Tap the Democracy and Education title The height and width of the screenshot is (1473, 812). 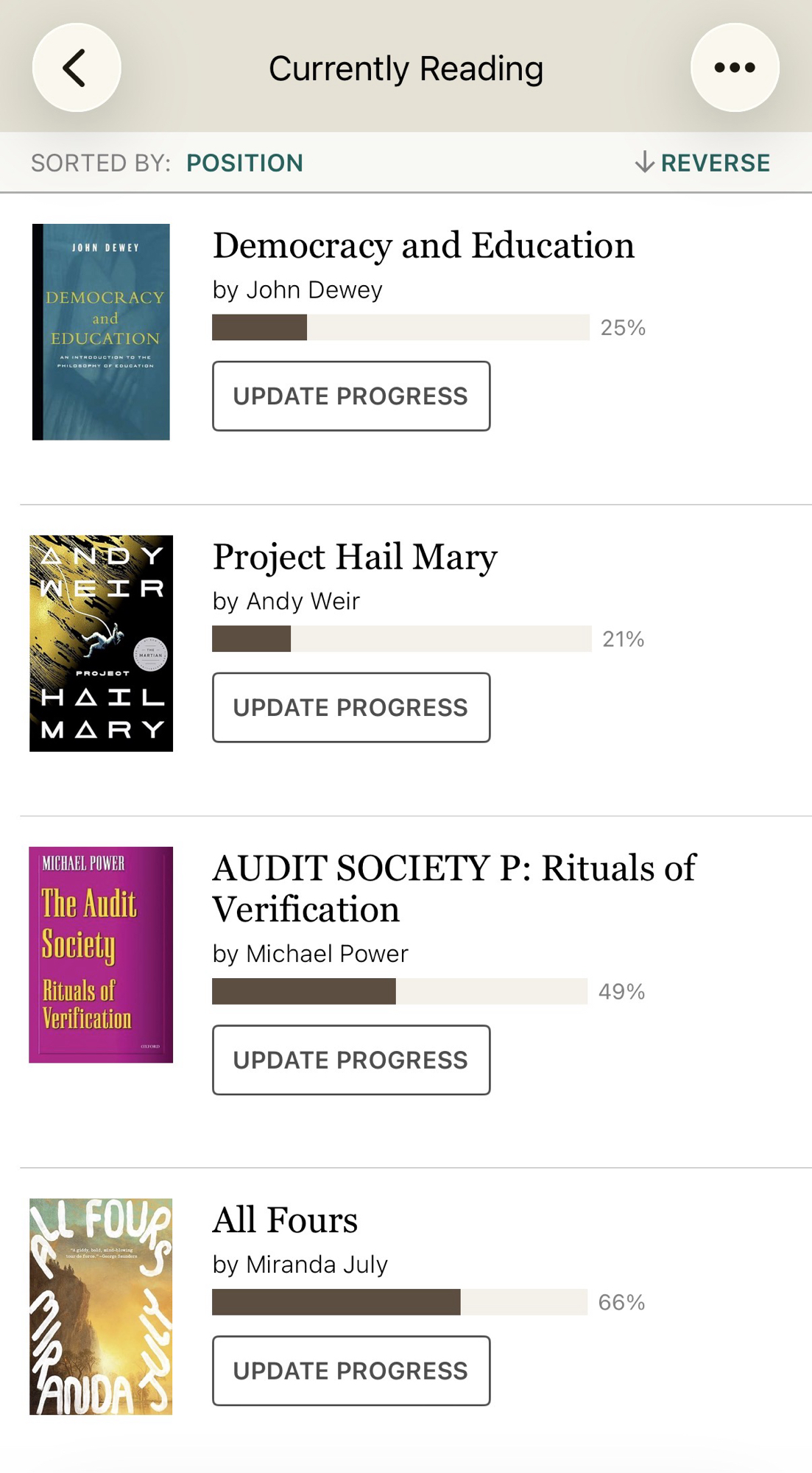423,245
